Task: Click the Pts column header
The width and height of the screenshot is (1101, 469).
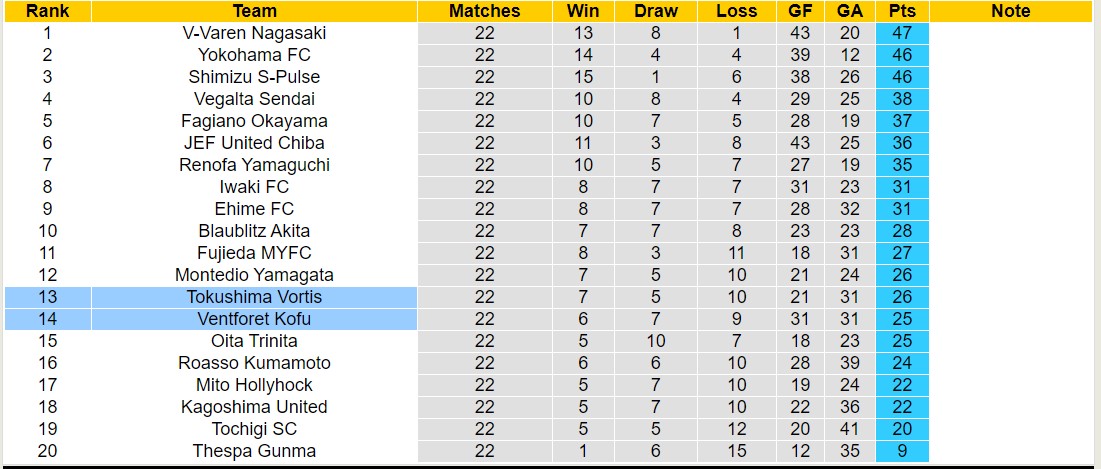Action: coord(901,11)
